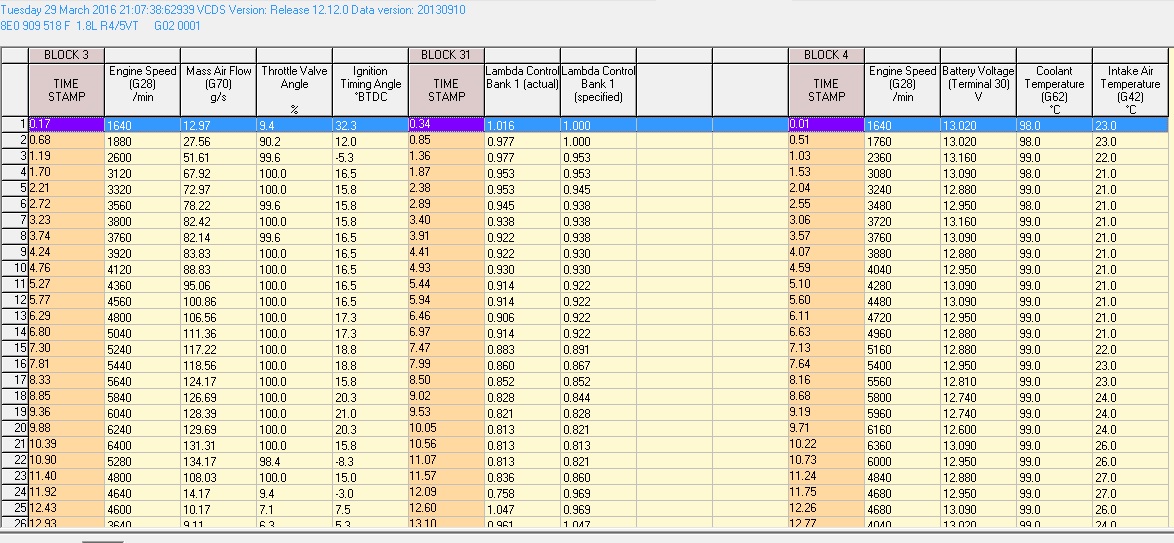Click the BLOCK 3 header cell
This screenshot has width=1174, height=543.
click(x=66, y=55)
